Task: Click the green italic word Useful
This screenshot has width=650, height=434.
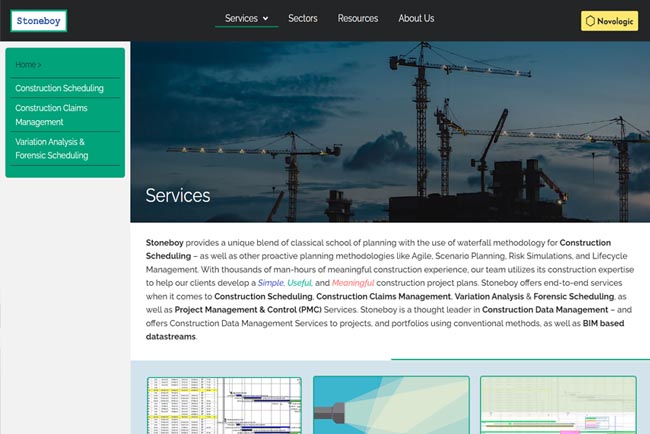Action: click(300, 283)
